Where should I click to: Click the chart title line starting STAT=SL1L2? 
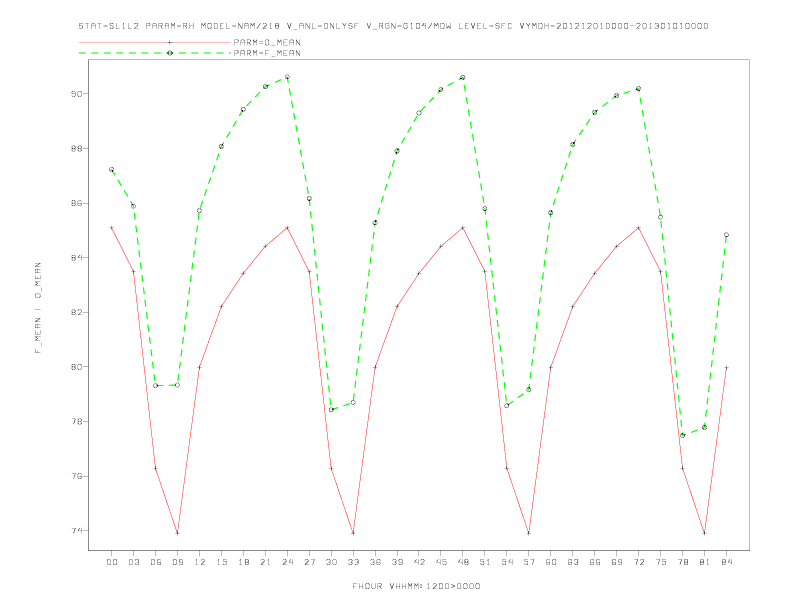(393, 26)
